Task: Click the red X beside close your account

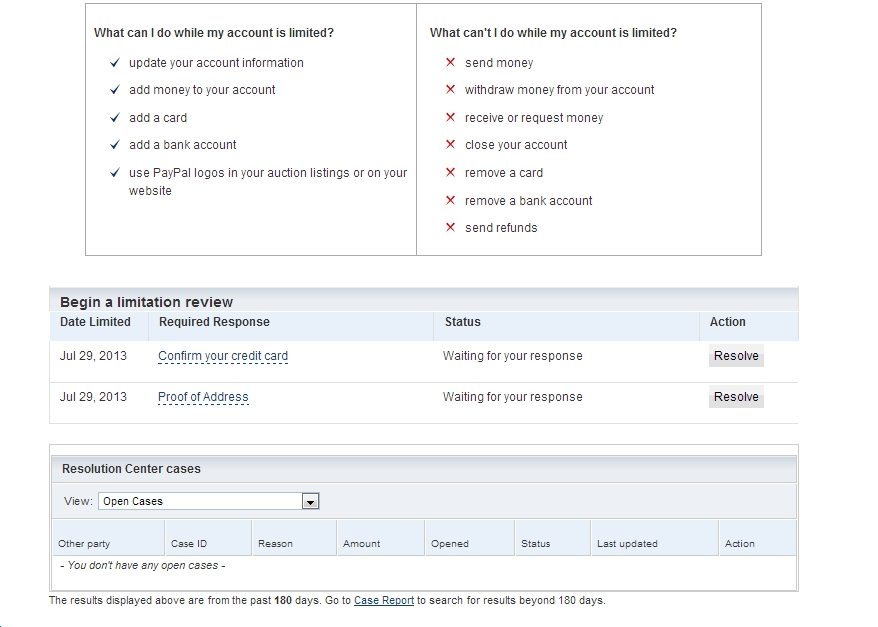Action: [x=451, y=145]
